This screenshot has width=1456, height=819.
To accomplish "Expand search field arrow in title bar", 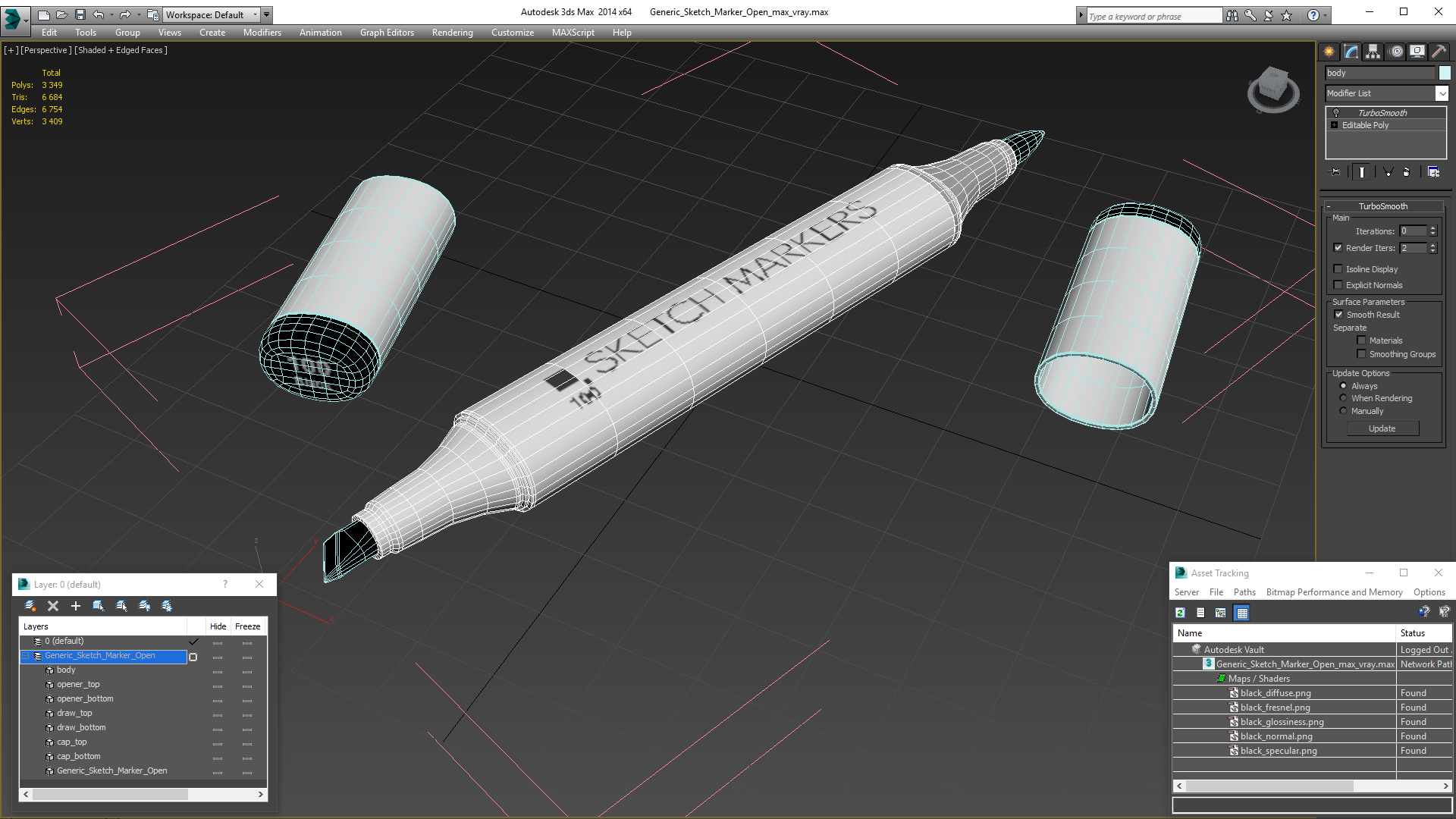I will point(1081,15).
